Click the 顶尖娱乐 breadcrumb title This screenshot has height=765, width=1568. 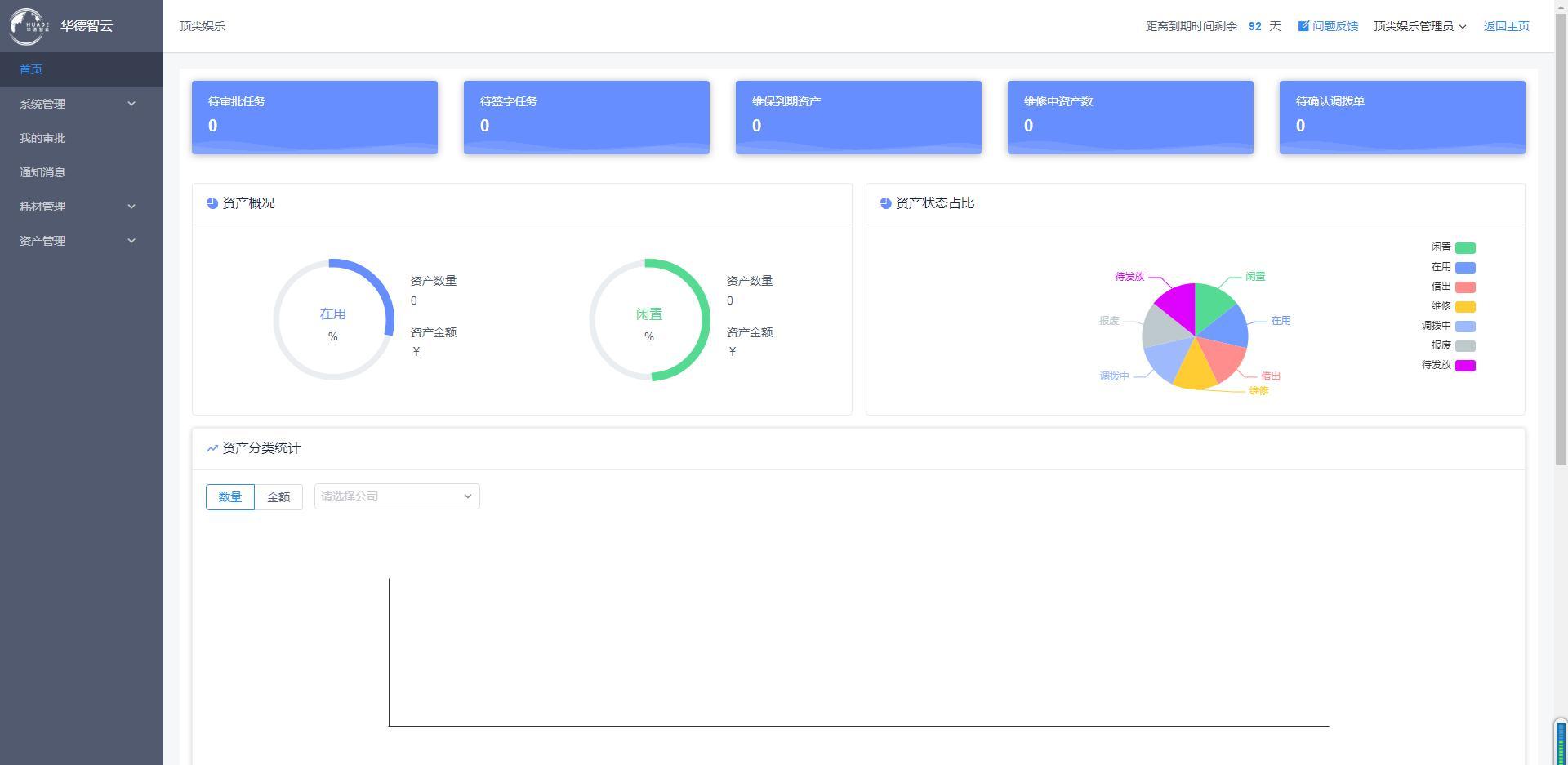point(203,26)
